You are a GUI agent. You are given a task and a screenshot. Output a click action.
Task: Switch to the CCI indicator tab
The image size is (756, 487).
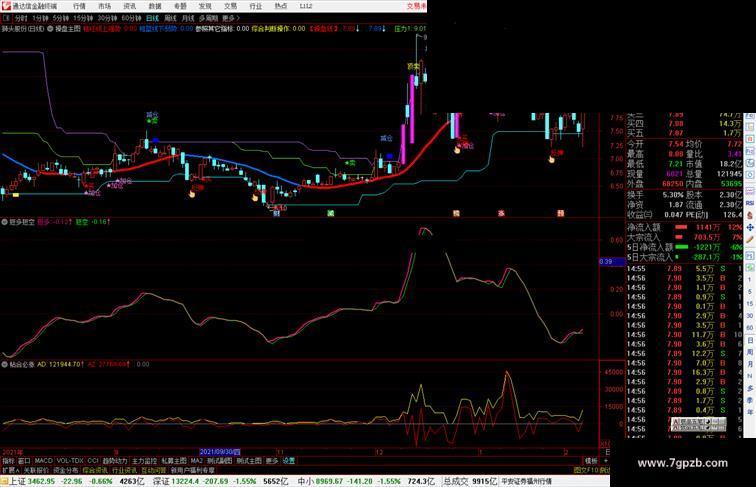tap(93, 461)
